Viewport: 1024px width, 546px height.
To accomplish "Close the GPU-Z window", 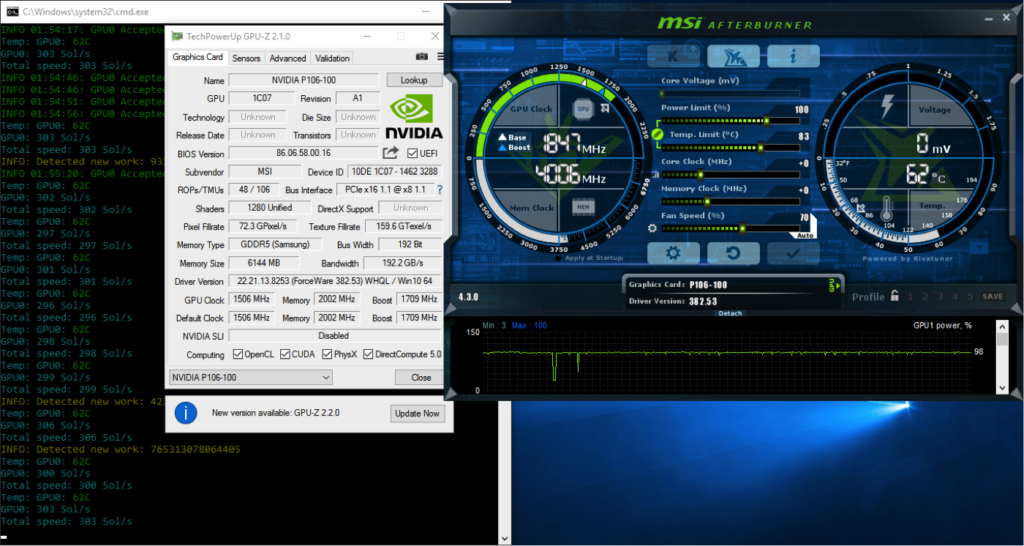I will tap(435, 36).
